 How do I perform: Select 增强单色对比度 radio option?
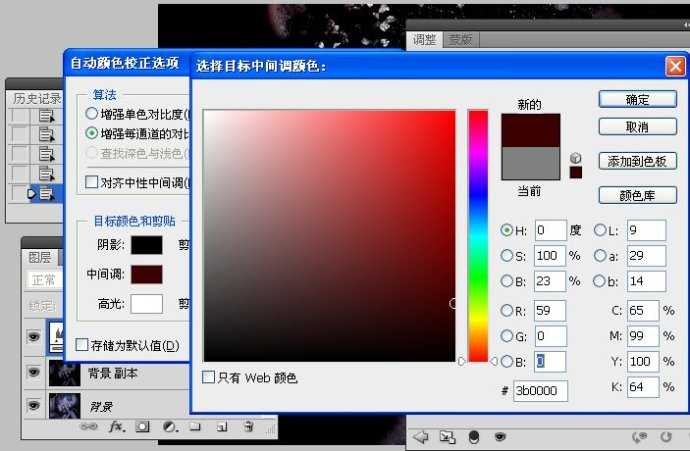(x=92, y=114)
